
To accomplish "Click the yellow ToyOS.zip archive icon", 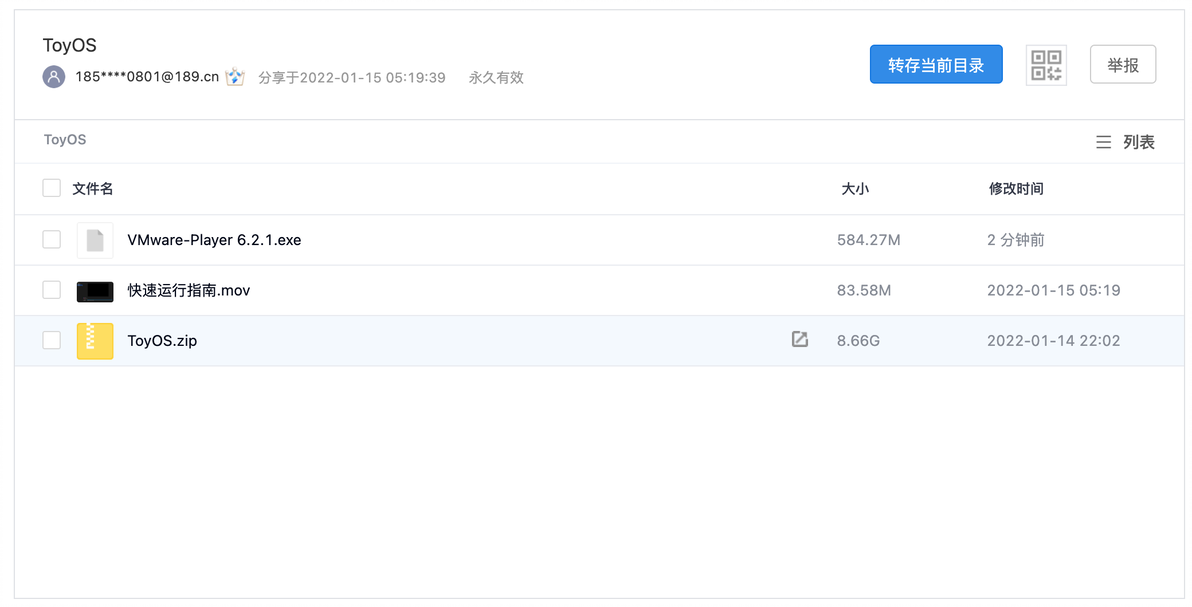I will (x=95, y=341).
